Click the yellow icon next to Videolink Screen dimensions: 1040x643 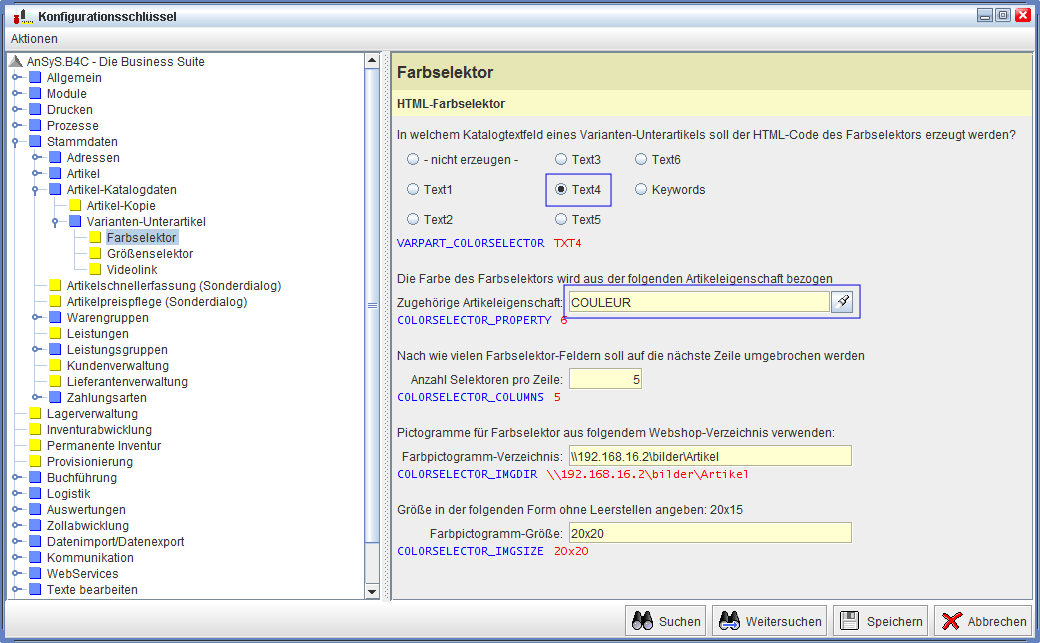(96, 270)
